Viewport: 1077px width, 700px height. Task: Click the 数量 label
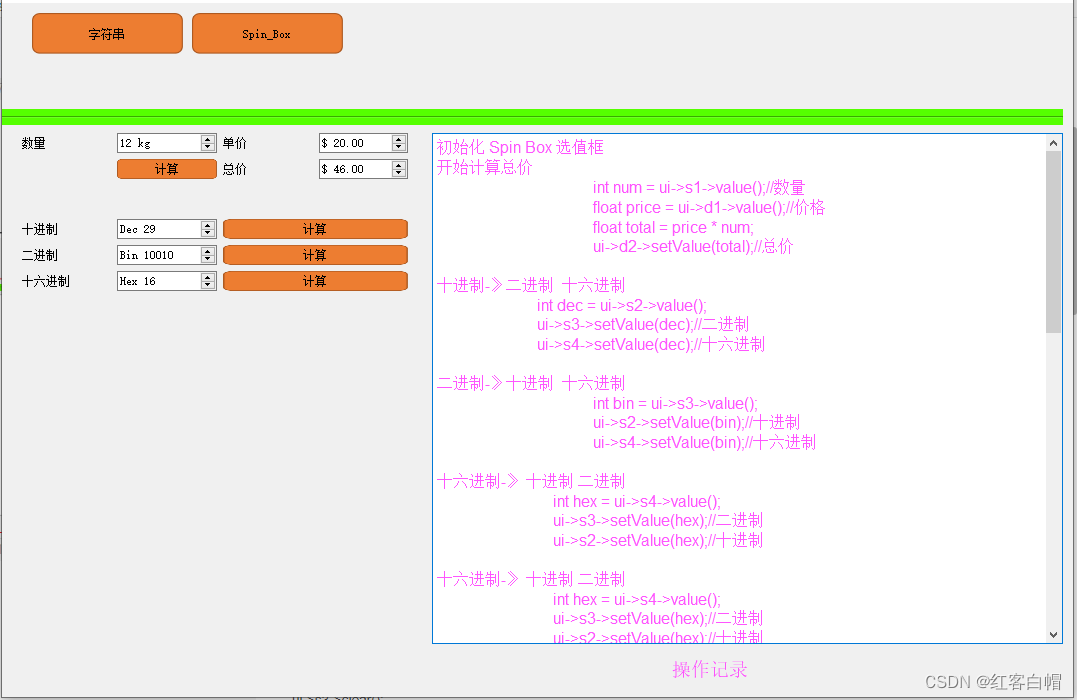click(x=34, y=143)
